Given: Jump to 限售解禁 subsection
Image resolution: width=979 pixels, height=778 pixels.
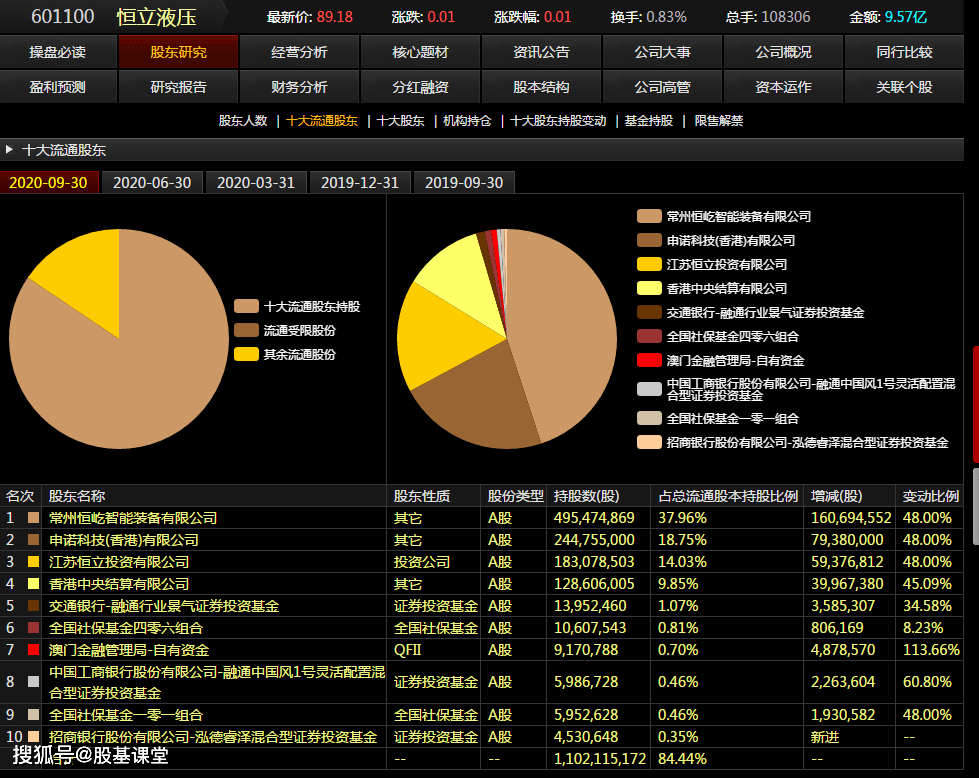Looking at the screenshot, I should pyautogui.click(x=719, y=121).
